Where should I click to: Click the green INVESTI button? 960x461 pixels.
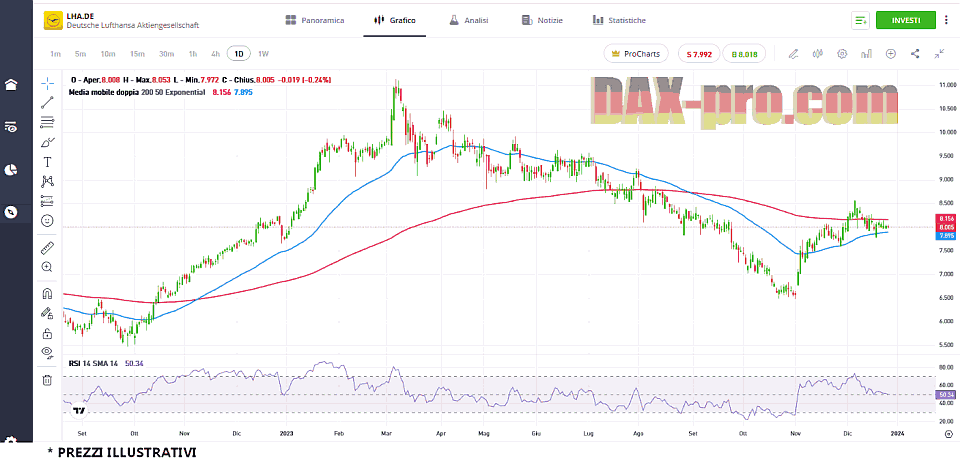pos(906,20)
